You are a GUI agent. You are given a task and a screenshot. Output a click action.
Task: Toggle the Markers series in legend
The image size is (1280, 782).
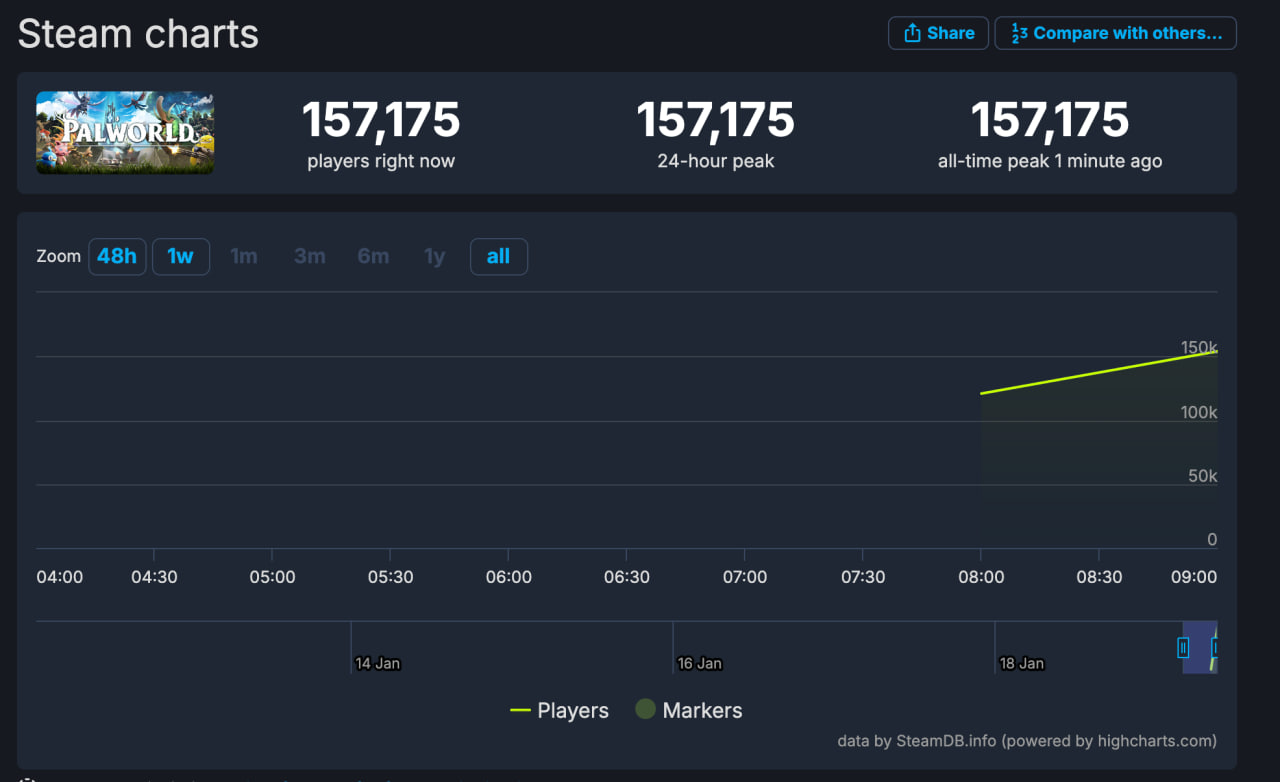click(689, 711)
